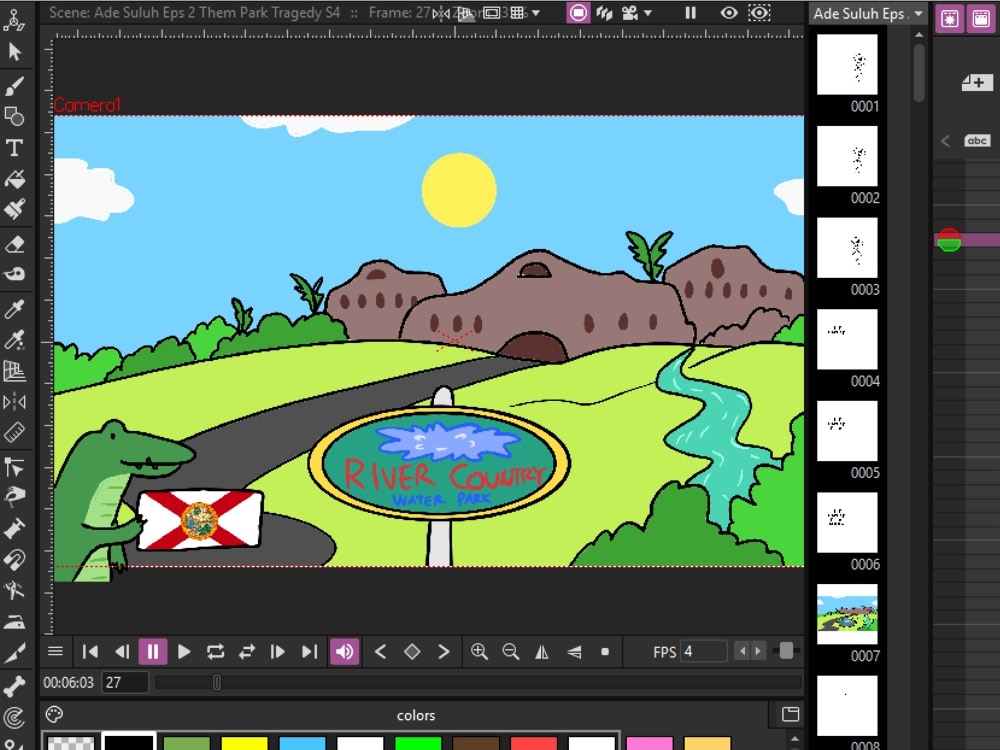Pause the playback
1000x750 pixels.
[x=153, y=651]
